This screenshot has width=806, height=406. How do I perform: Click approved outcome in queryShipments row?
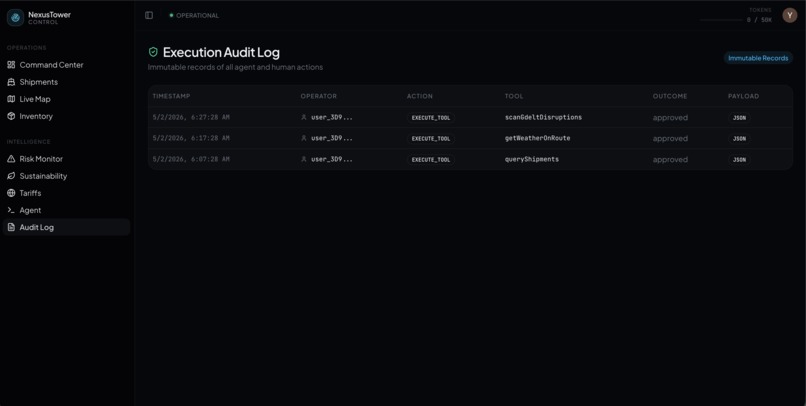pyautogui.click(x=670, y=160)
